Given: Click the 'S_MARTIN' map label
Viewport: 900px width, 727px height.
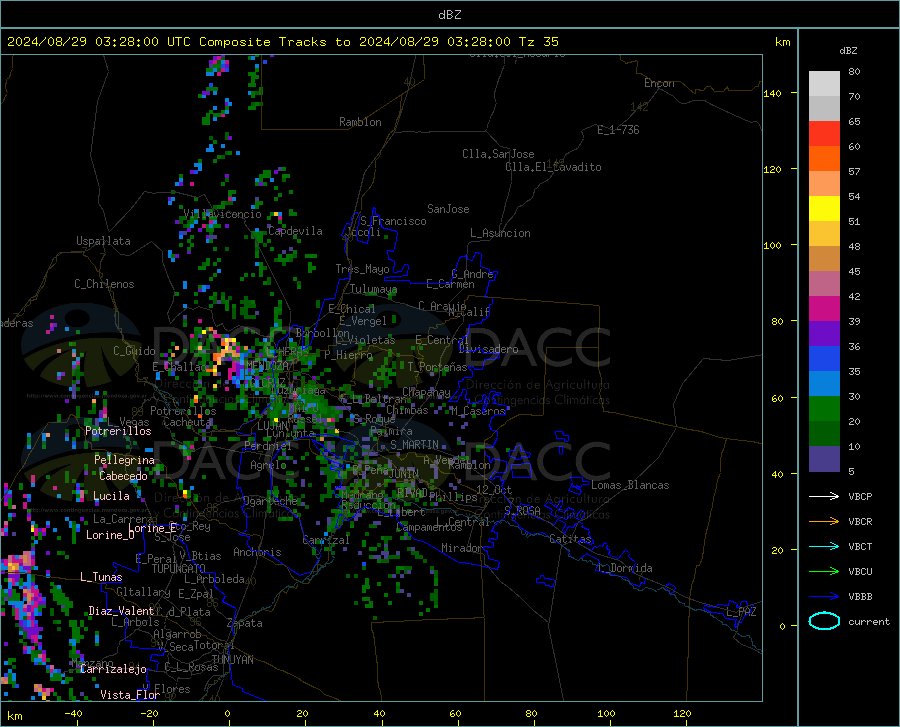Looking at the screenshot, I should tap(414, 445).
